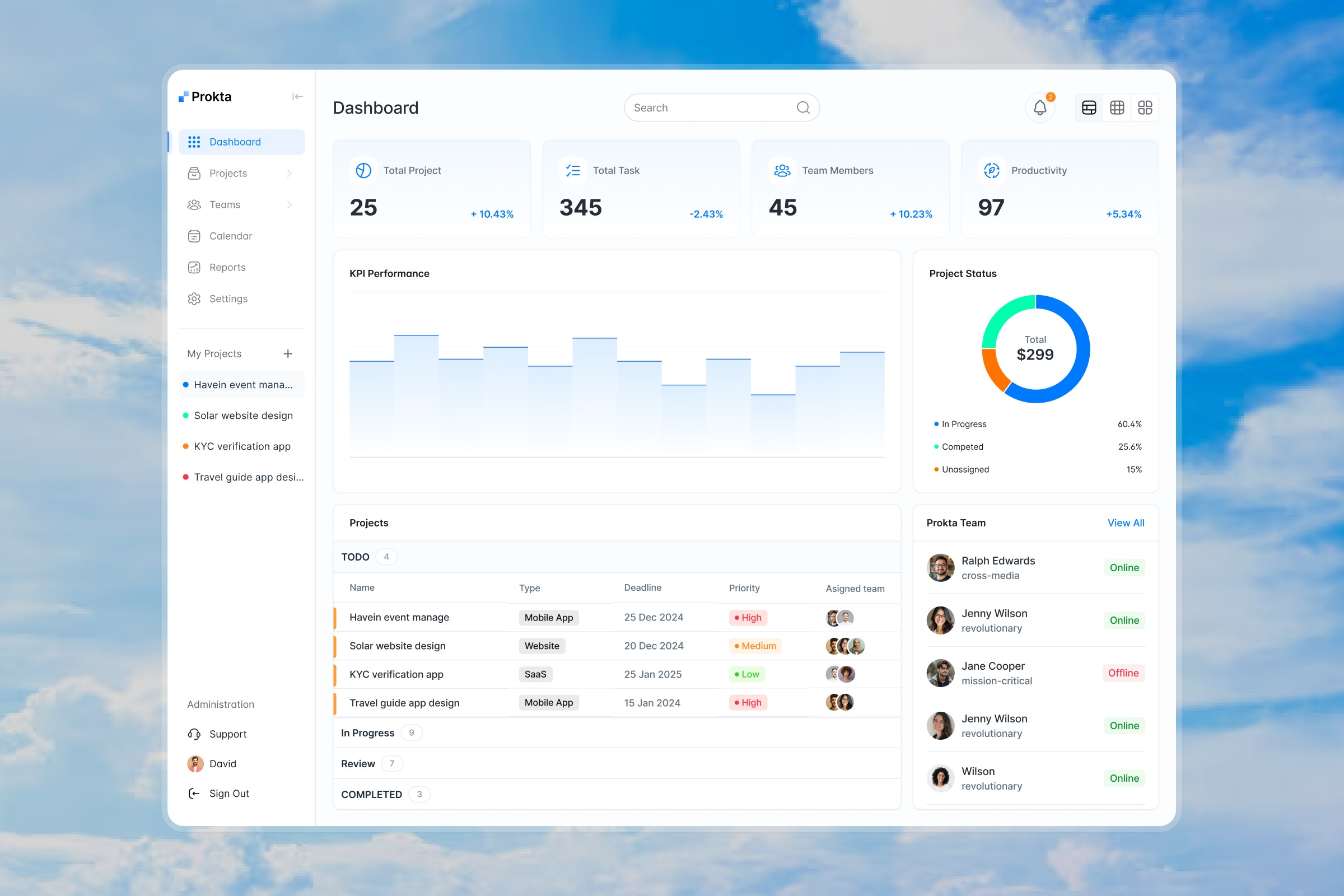
Task: Open notifications bell icon
Action: (x=1039, y=108)
